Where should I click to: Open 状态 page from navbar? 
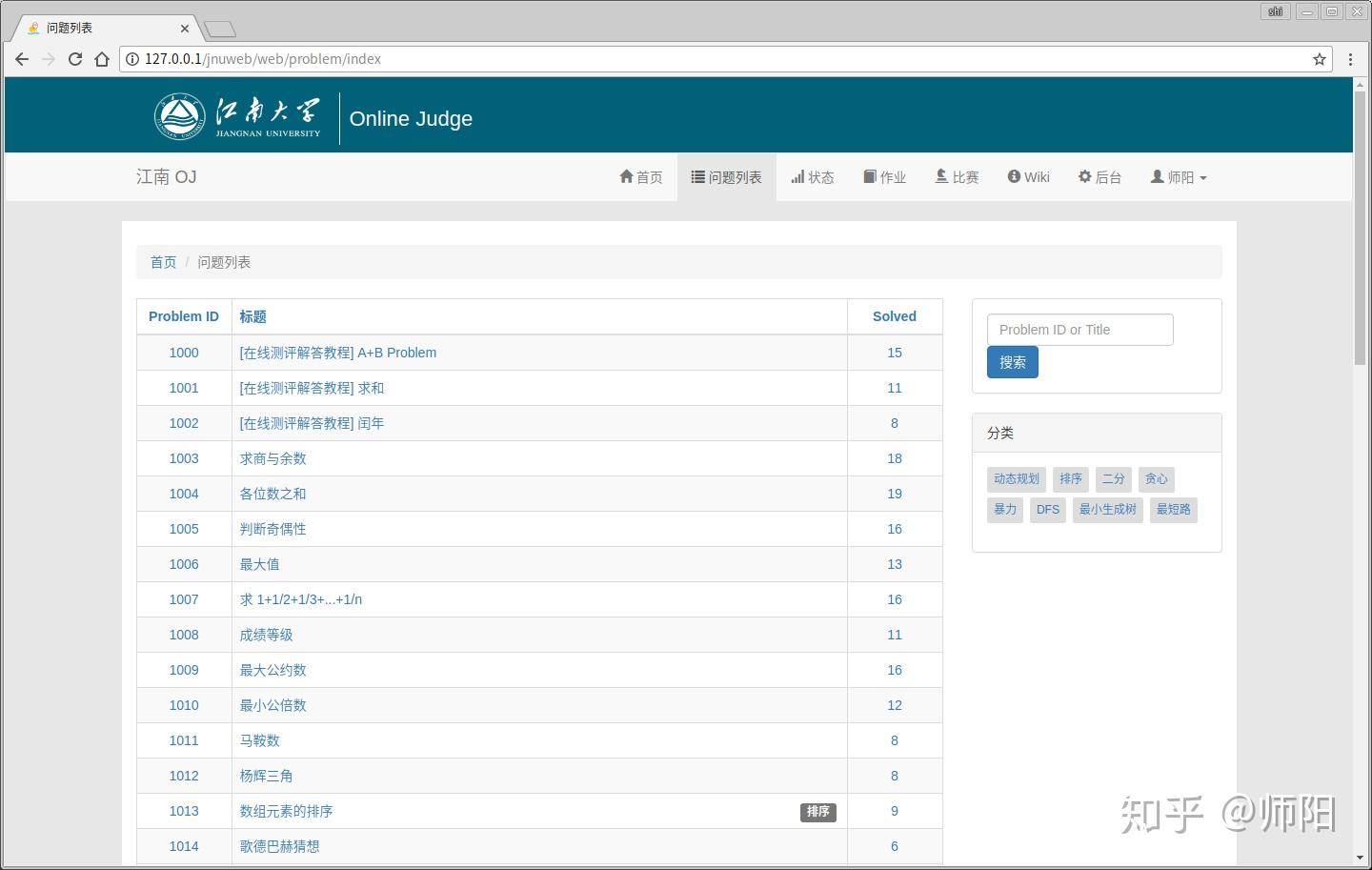pos(813,177)
